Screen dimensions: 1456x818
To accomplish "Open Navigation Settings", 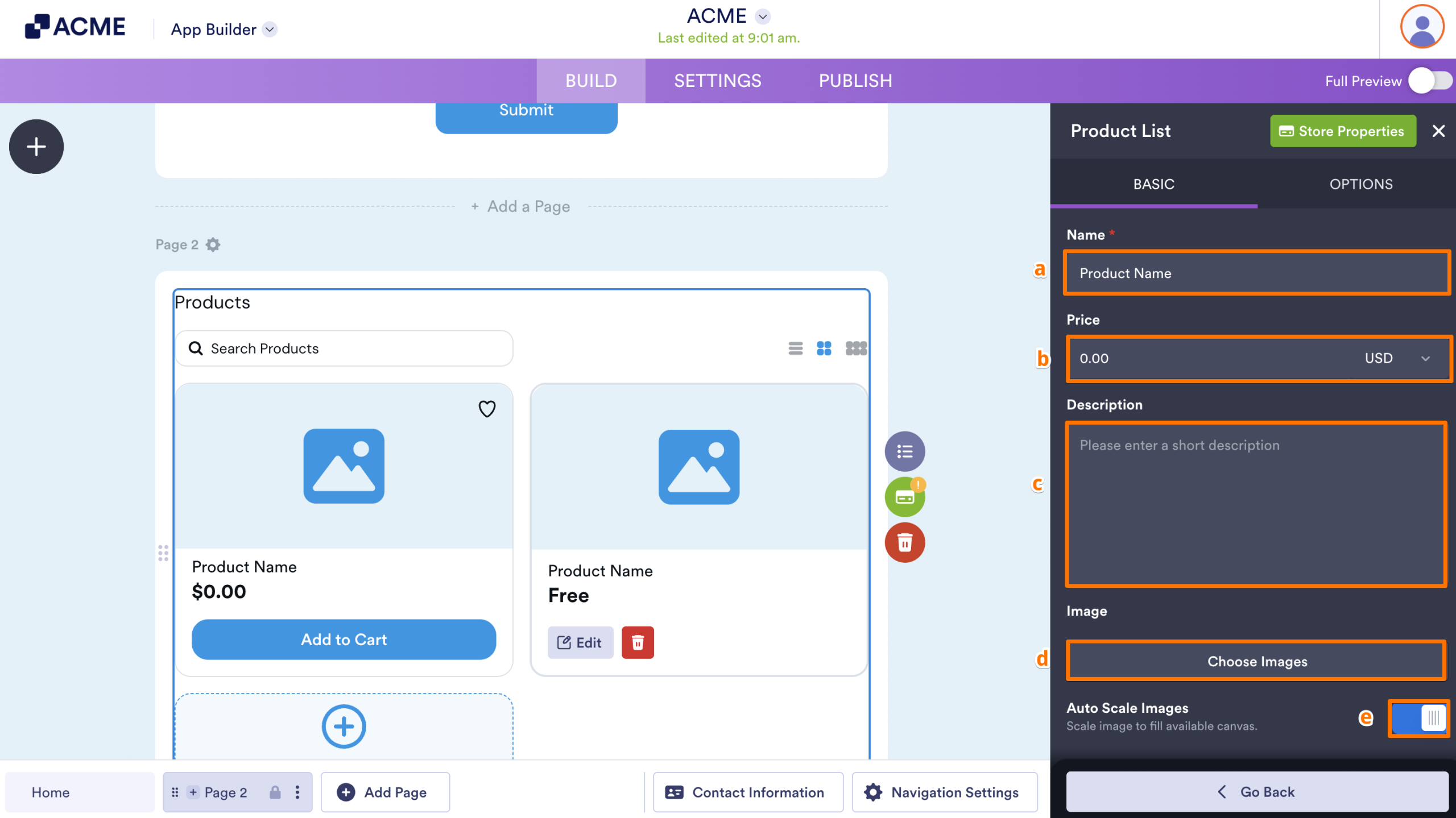I will pyautogui.click(x=945, y=792).
